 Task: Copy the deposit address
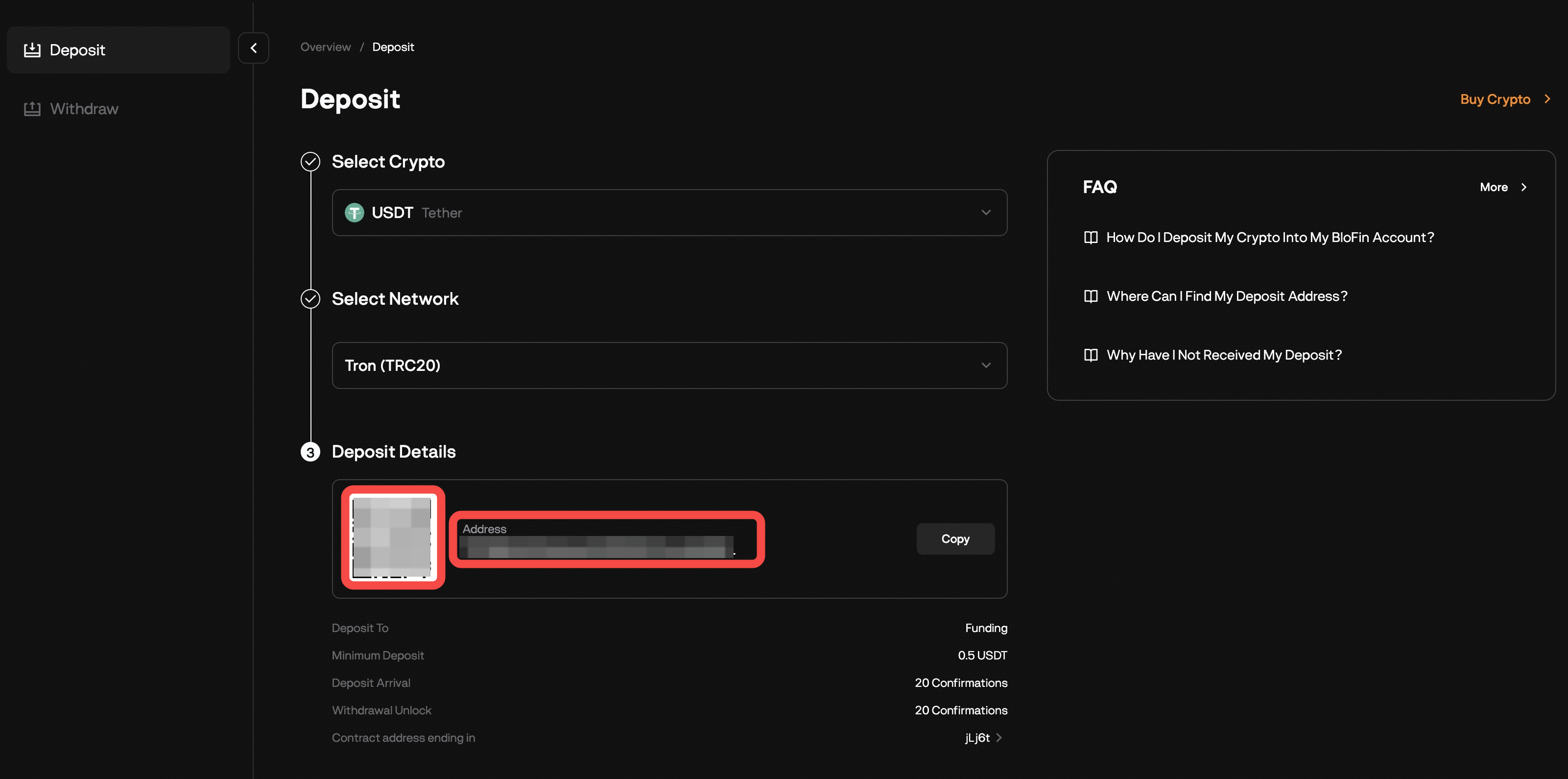[x=955, y=538]
